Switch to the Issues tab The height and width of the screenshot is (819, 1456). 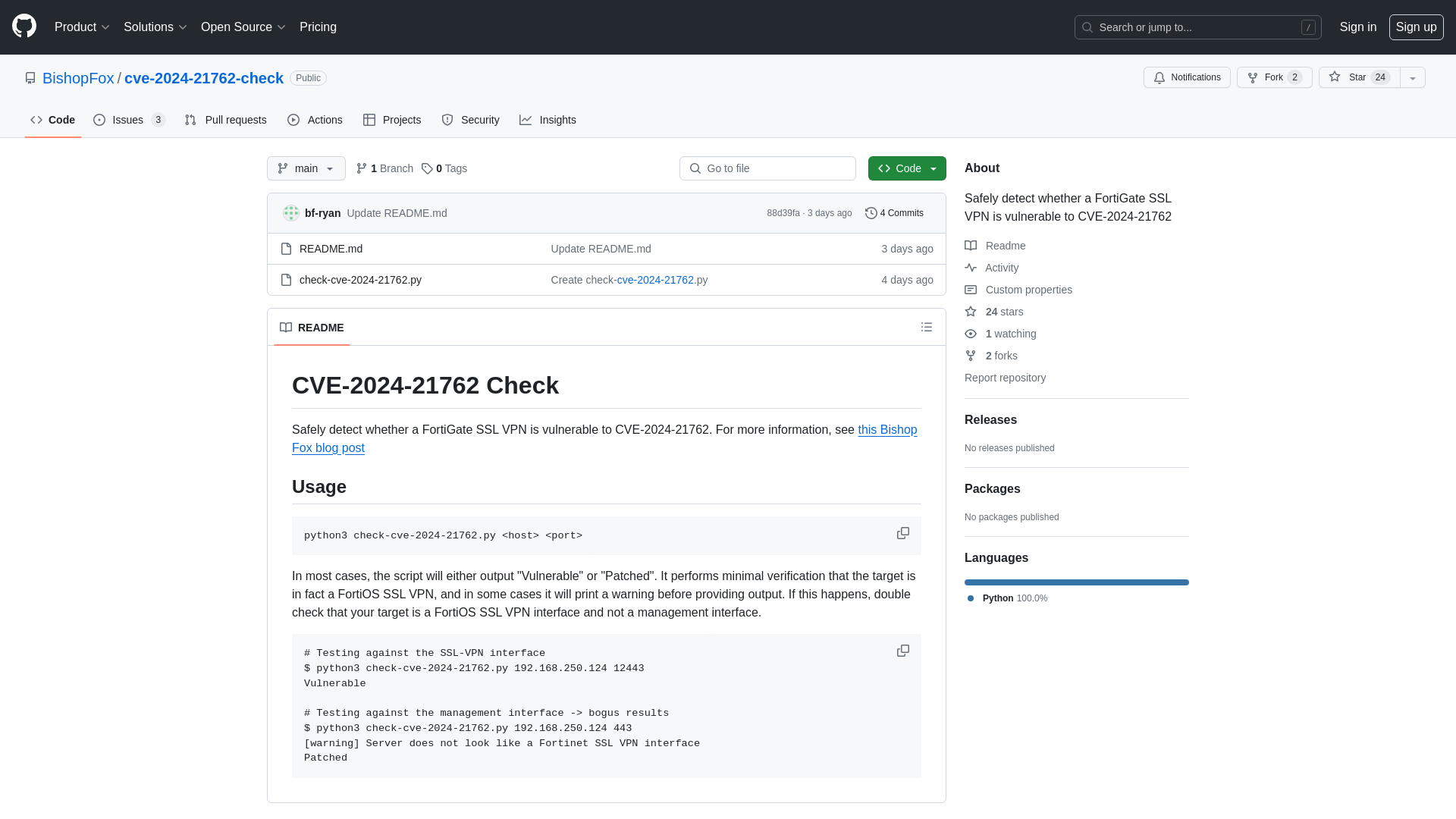(130, 120)
